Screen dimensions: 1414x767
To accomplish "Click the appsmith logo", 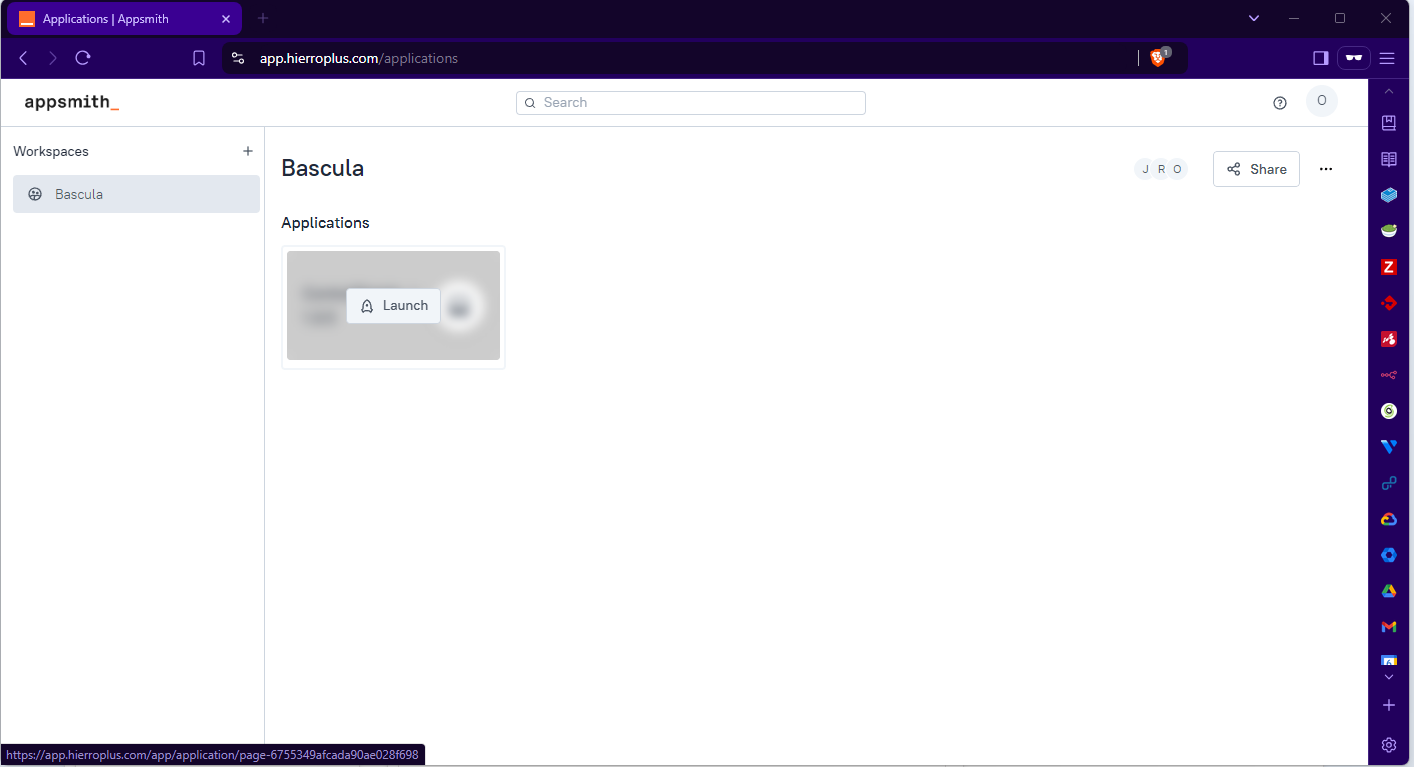I will pyautogui.click(x=71, y=102).
